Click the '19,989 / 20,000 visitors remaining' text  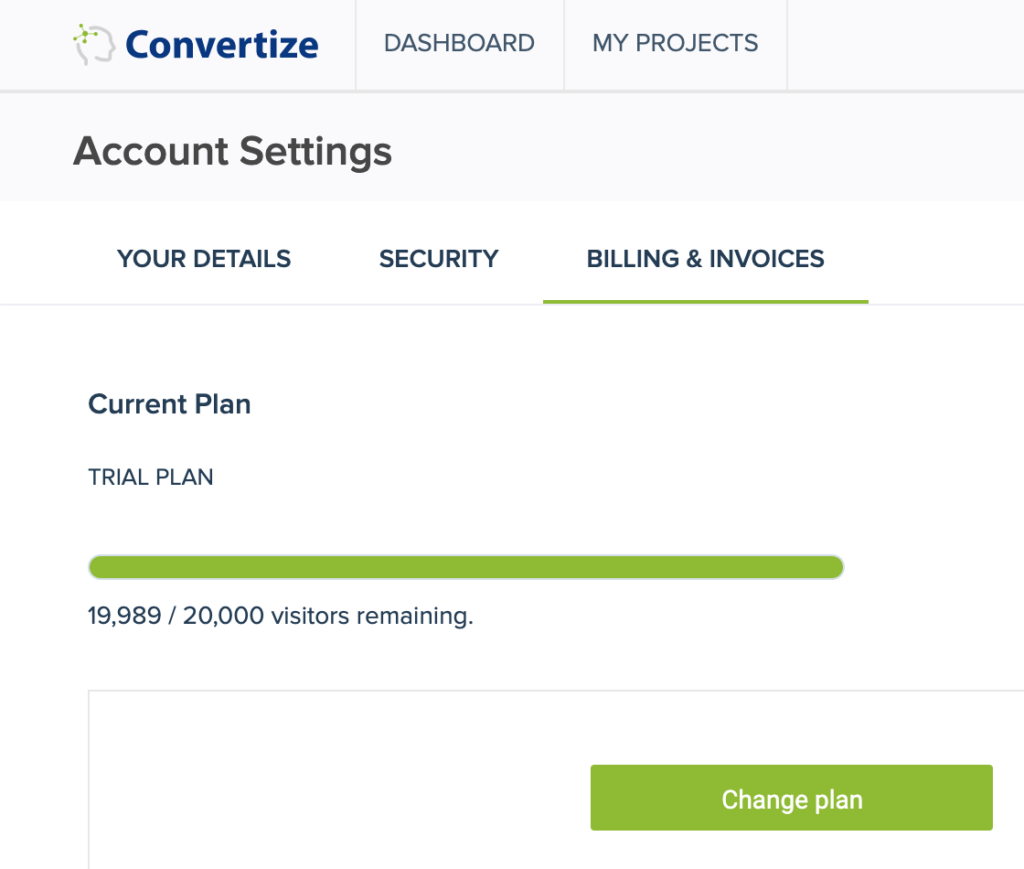click(280, 615)
